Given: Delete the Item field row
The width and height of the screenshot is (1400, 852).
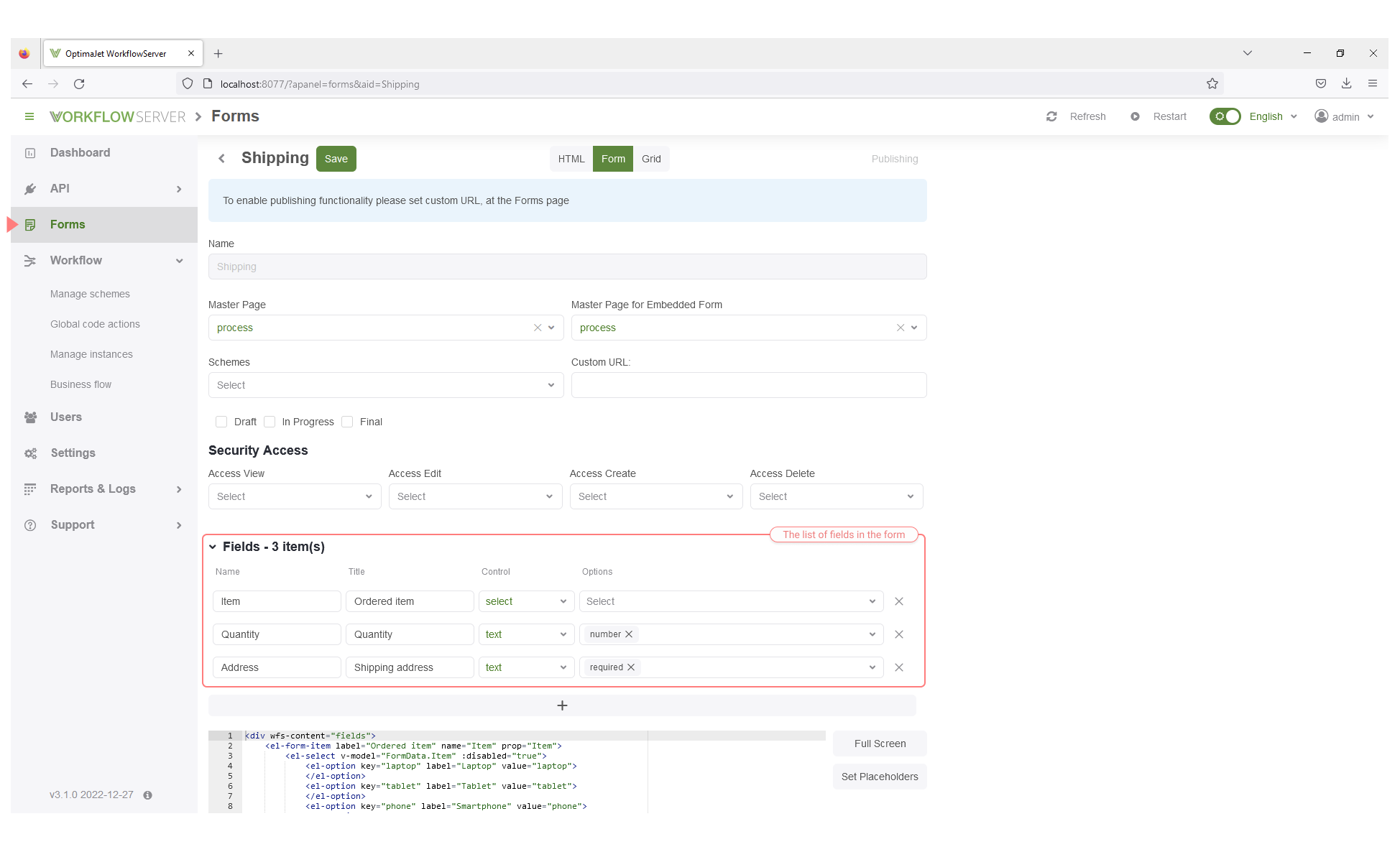Looking at the screenshot, I should coord(898,601).
